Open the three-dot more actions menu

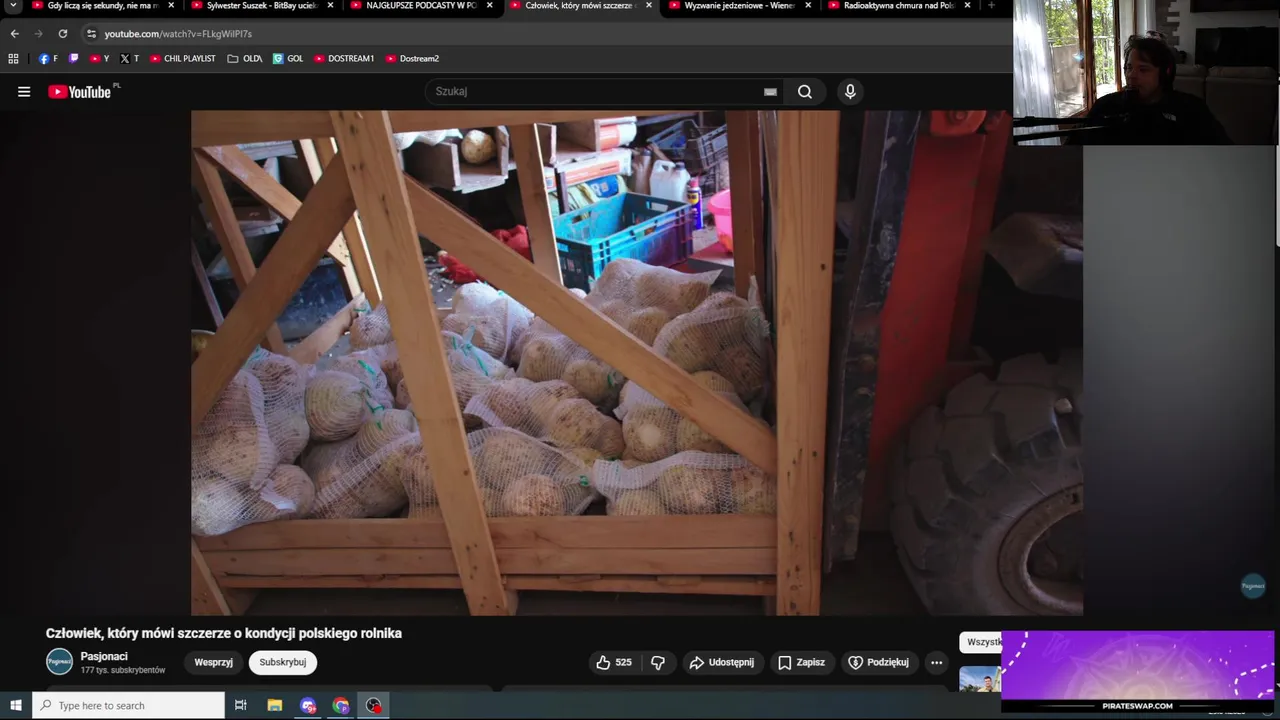pyautogui.click(x=936, y=662)
